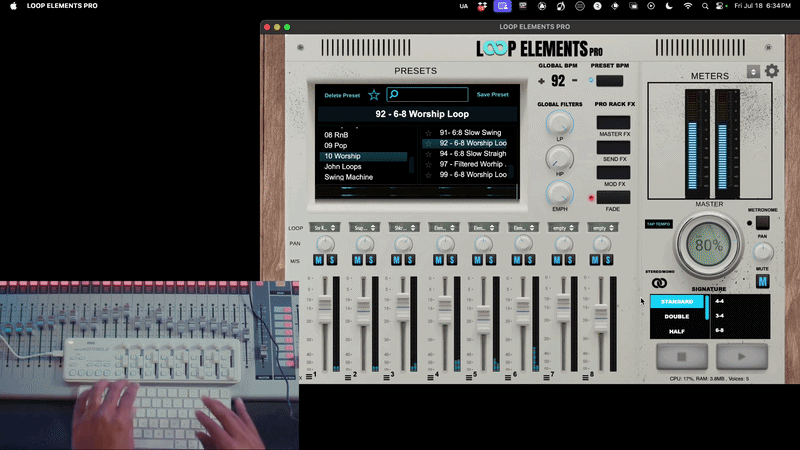800x450 pixels.
Task: Open the up-down selector beside Meters gear
Action: [753, 71]
